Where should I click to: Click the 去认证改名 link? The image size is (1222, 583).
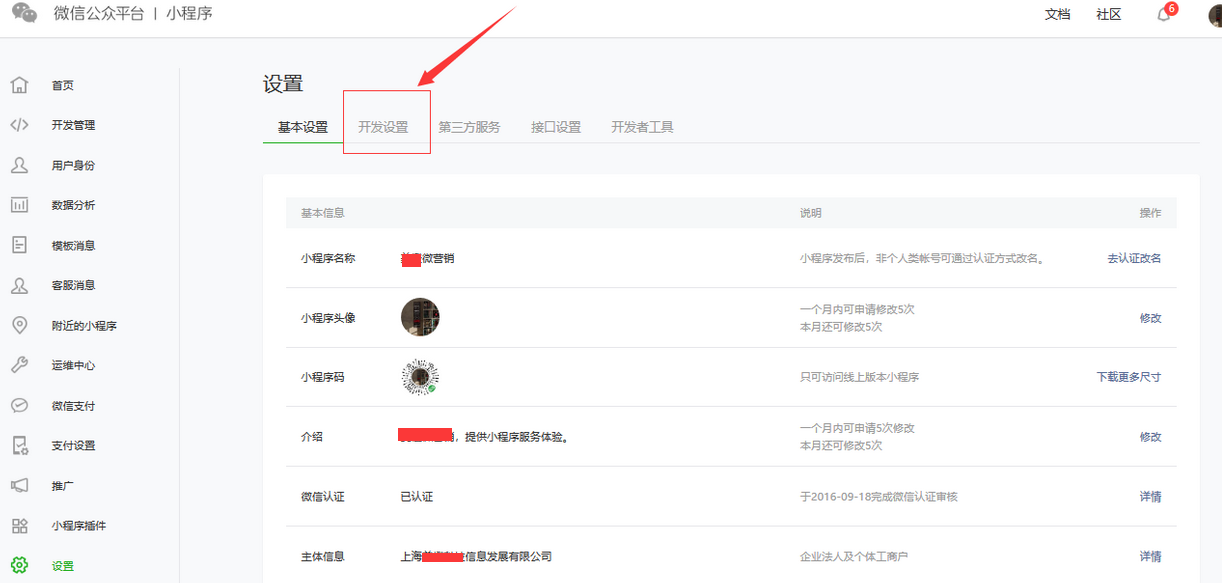pyautogui.click(x=1134, y=258)
